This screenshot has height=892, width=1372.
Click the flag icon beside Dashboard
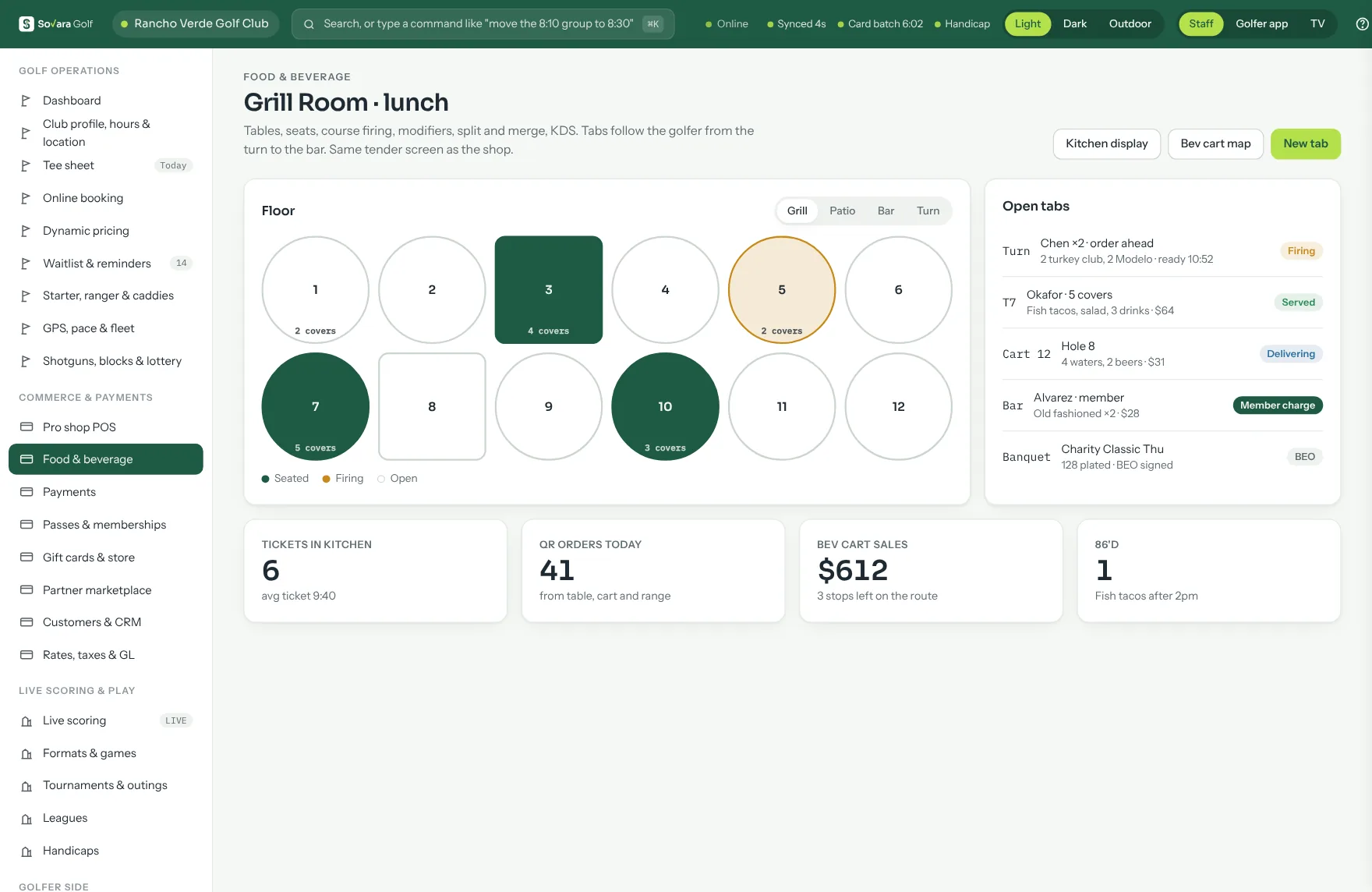coord(26,101)
